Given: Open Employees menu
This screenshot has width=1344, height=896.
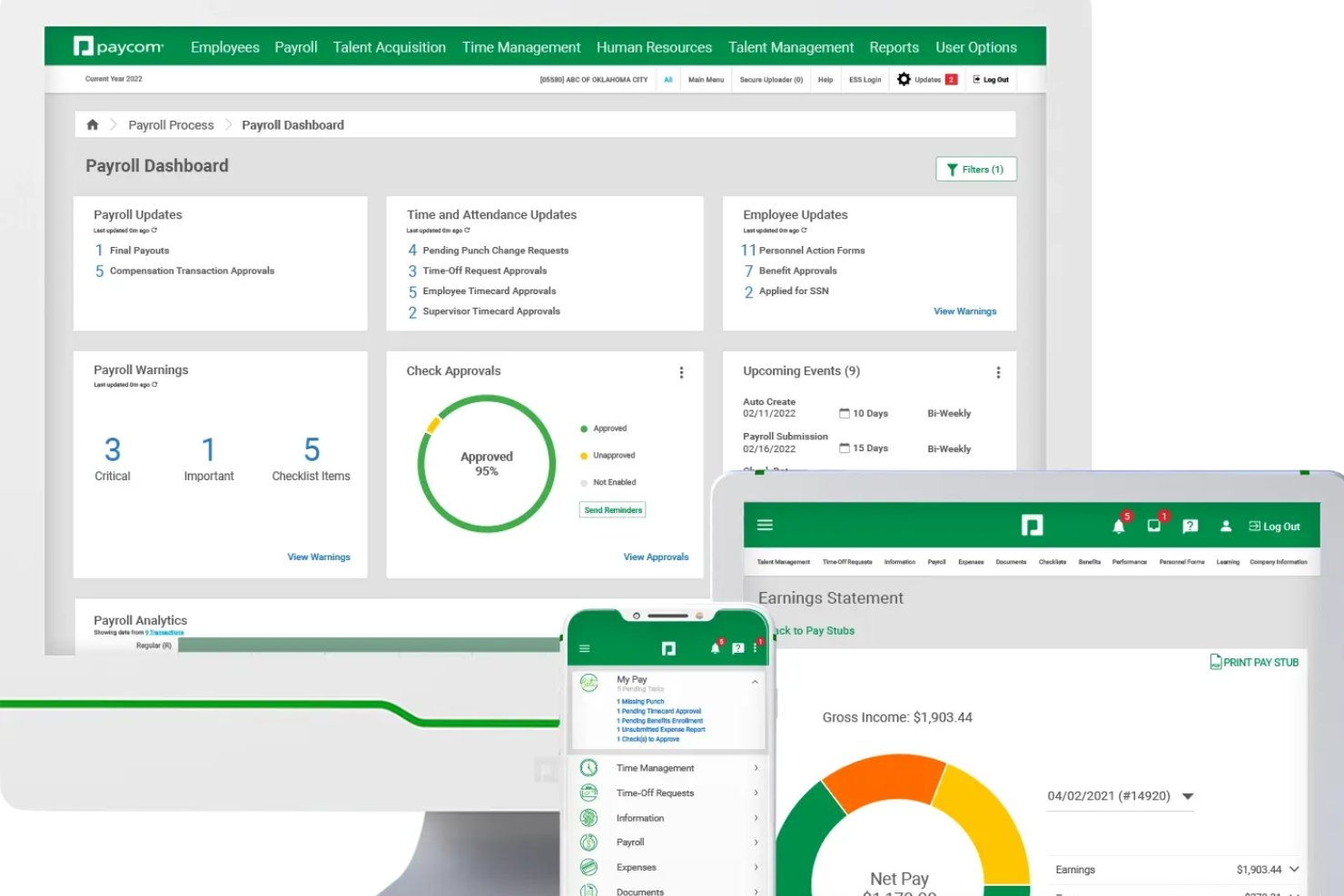Looking at the screenshot, I should coord(225,47).
